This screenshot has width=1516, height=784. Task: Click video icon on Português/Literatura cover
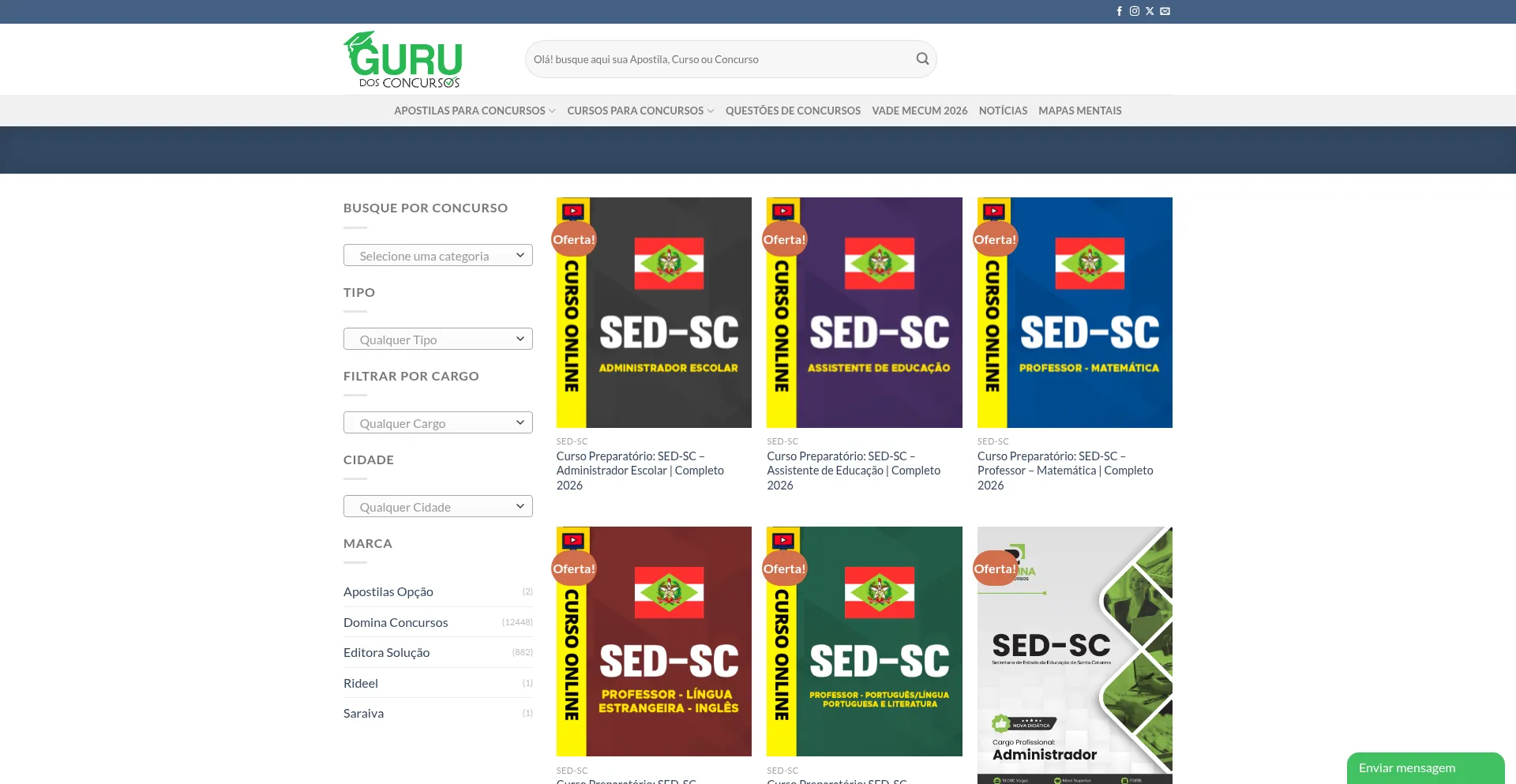tap(783, 540)
